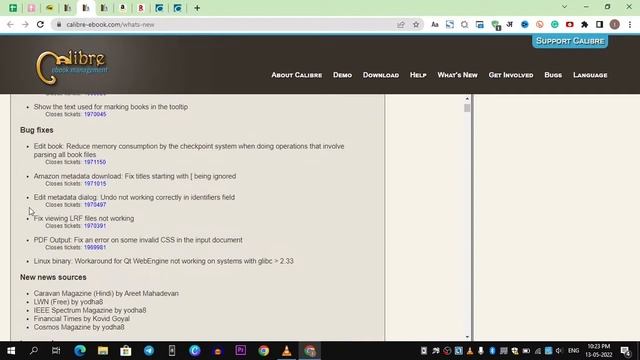Open the Demo menu item
This screenshot has height=360, width=640.
point(342,75)
